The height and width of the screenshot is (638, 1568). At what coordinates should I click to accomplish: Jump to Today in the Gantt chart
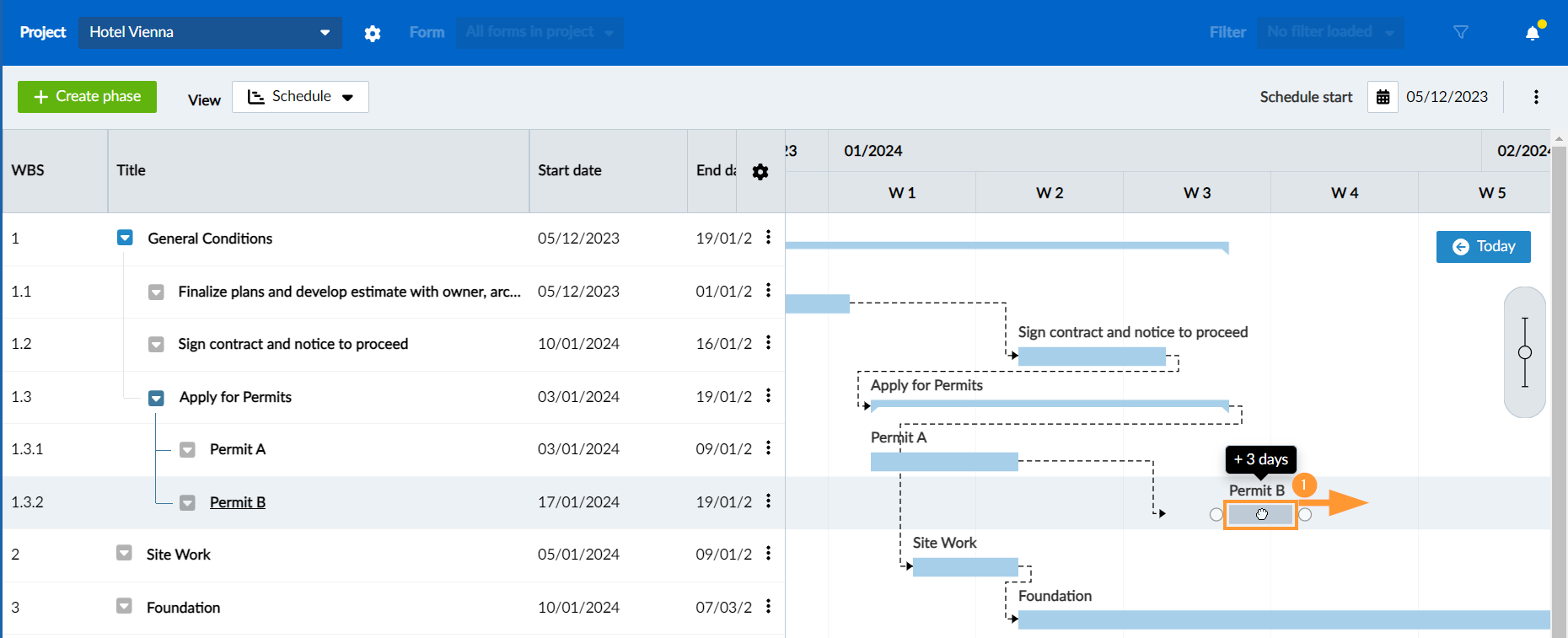[x=1483, y=247]
